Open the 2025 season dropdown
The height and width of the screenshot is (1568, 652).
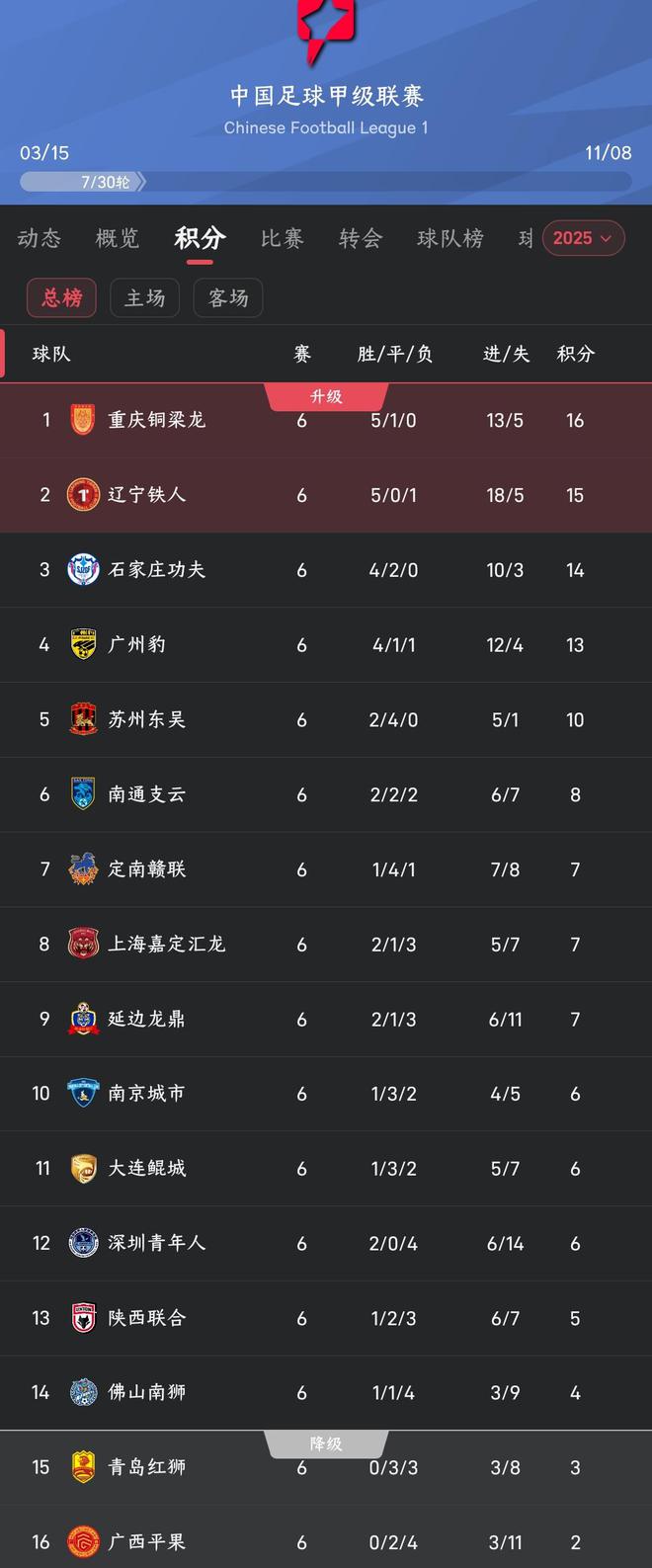tap(583, 238)
